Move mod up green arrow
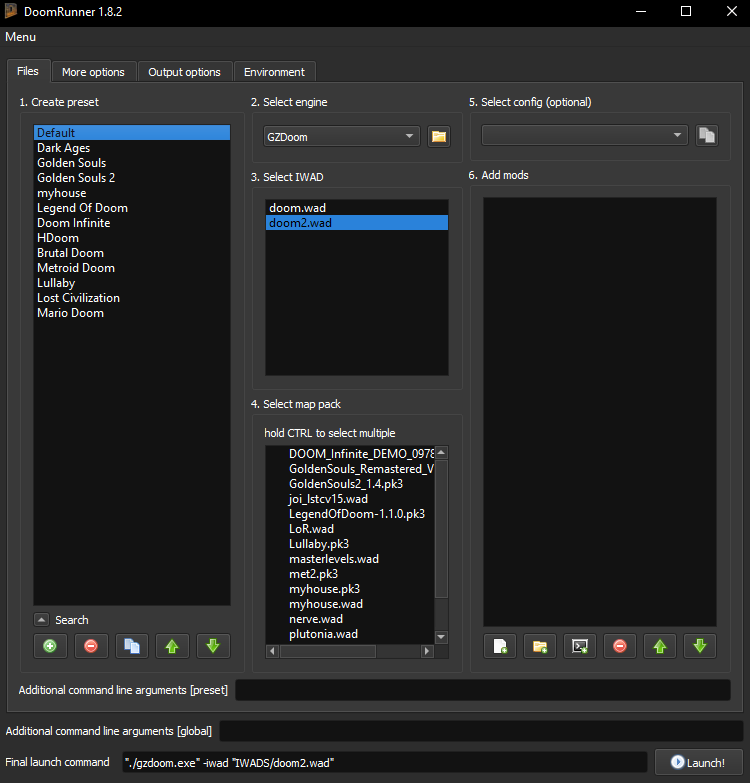The image size is (750, 783). 660,646
